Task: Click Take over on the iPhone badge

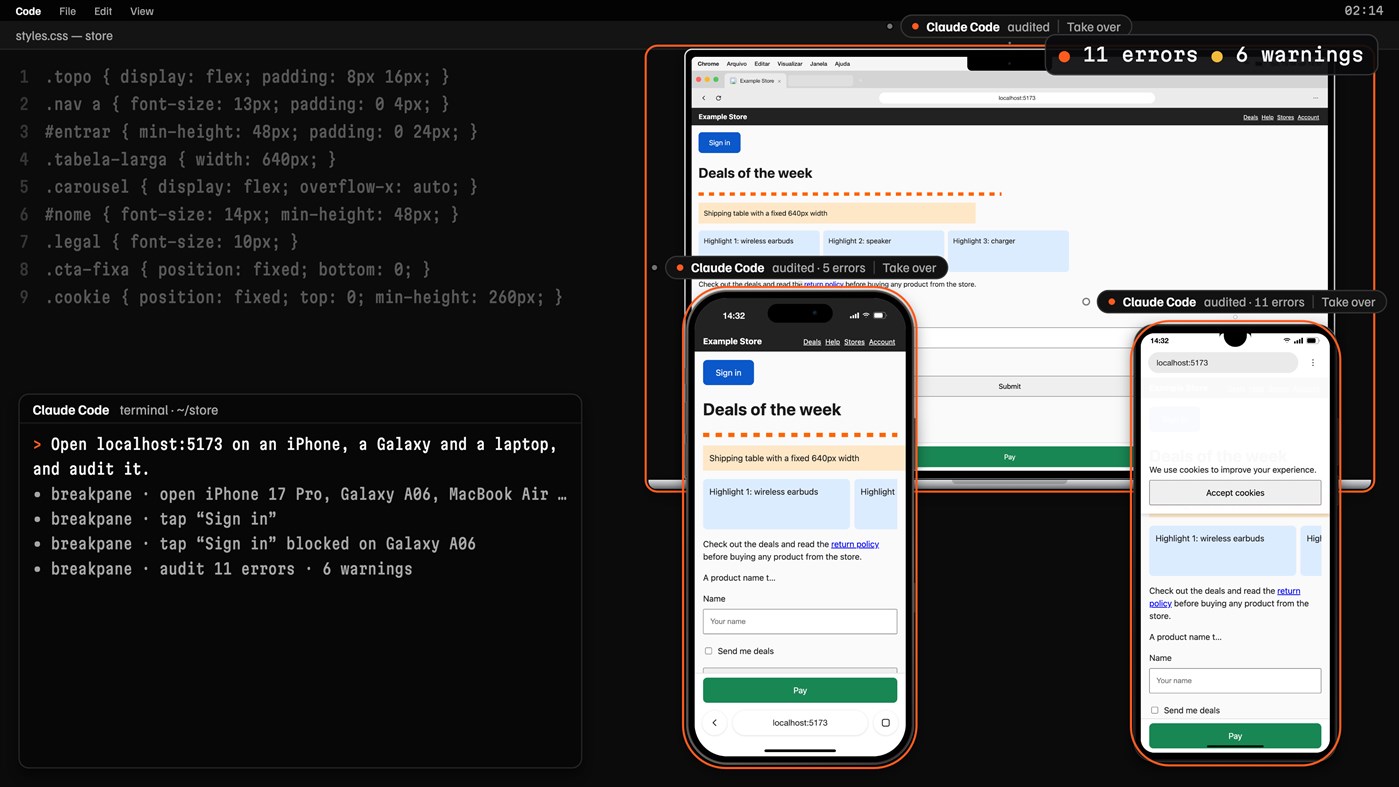Action: [x=909, y=268]
